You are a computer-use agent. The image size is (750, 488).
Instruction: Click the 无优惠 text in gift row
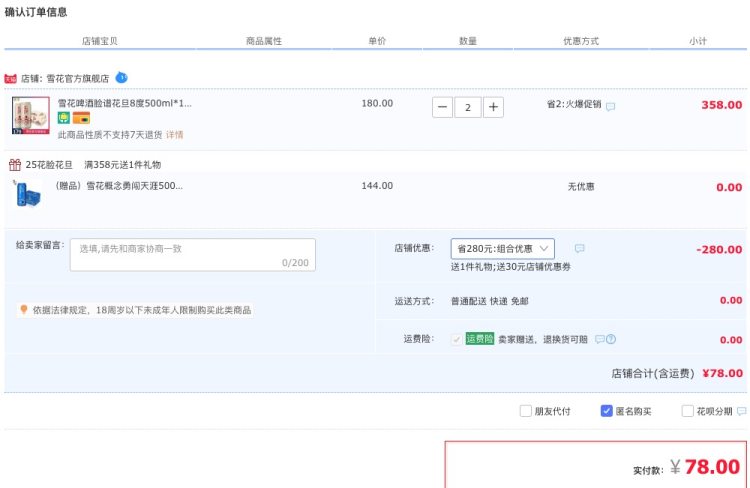pos(581,187)
